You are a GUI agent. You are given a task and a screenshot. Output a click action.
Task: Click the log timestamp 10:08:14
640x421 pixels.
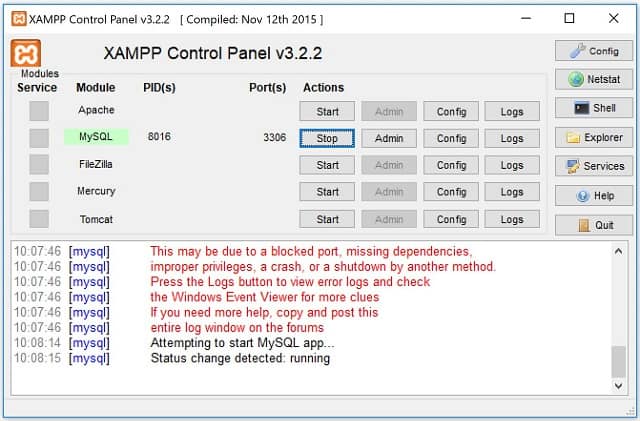[x=37, y=343]
